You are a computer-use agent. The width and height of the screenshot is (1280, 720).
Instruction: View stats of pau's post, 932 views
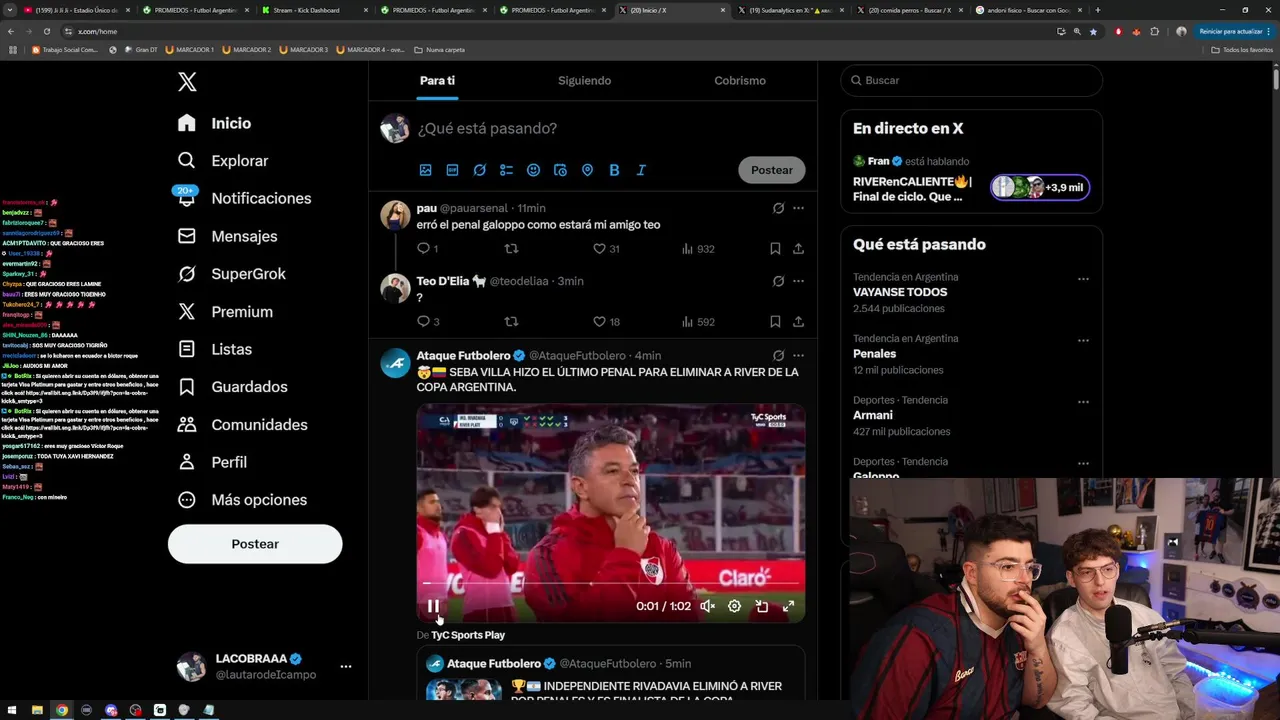(x=698, y=249)
